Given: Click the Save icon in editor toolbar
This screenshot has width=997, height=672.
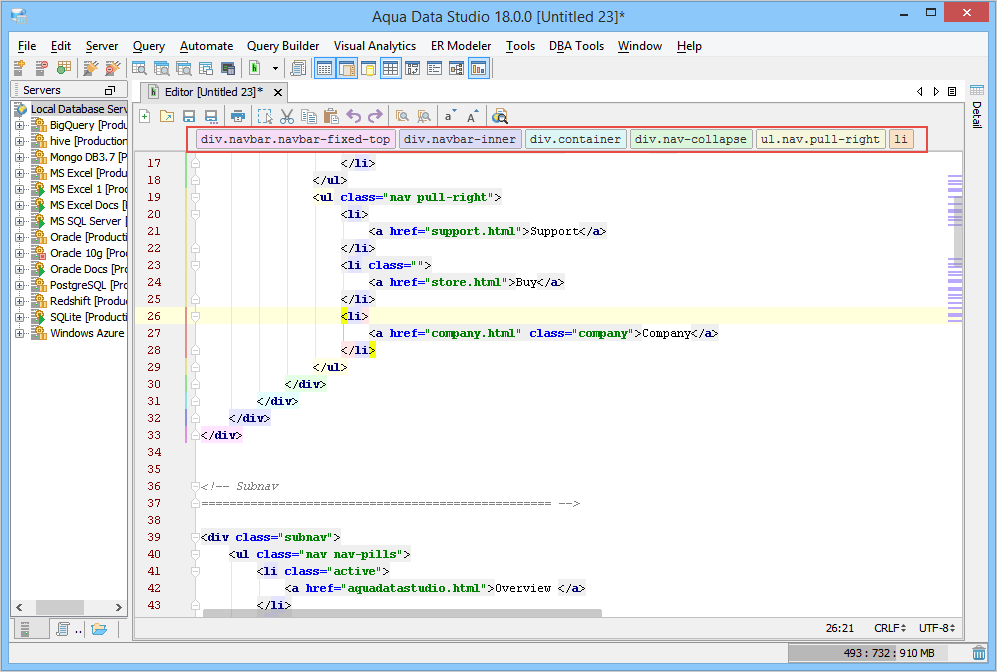Looking at the screenshot, I should tap(189, 116).
